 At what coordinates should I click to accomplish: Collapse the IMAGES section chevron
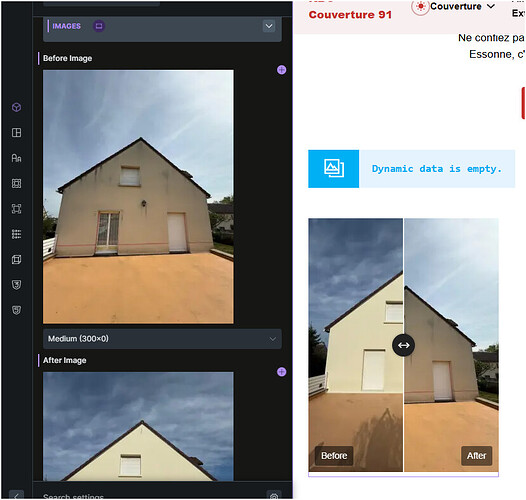[269, 26]
